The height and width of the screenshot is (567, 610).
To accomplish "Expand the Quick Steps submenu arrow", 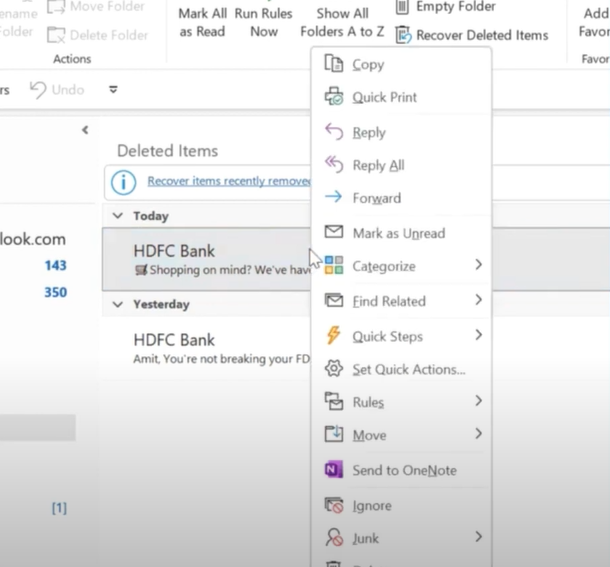I will pos(479,335).
